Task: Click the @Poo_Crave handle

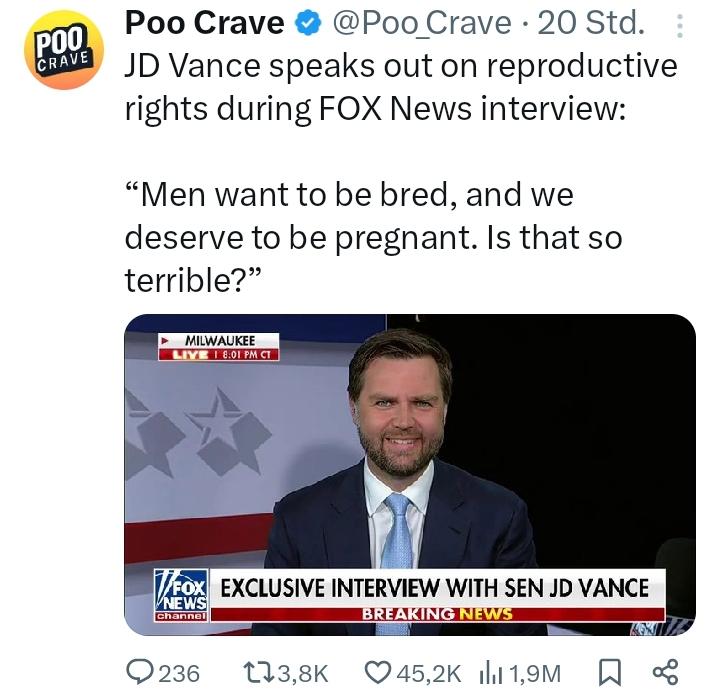Action: (421, 24)
